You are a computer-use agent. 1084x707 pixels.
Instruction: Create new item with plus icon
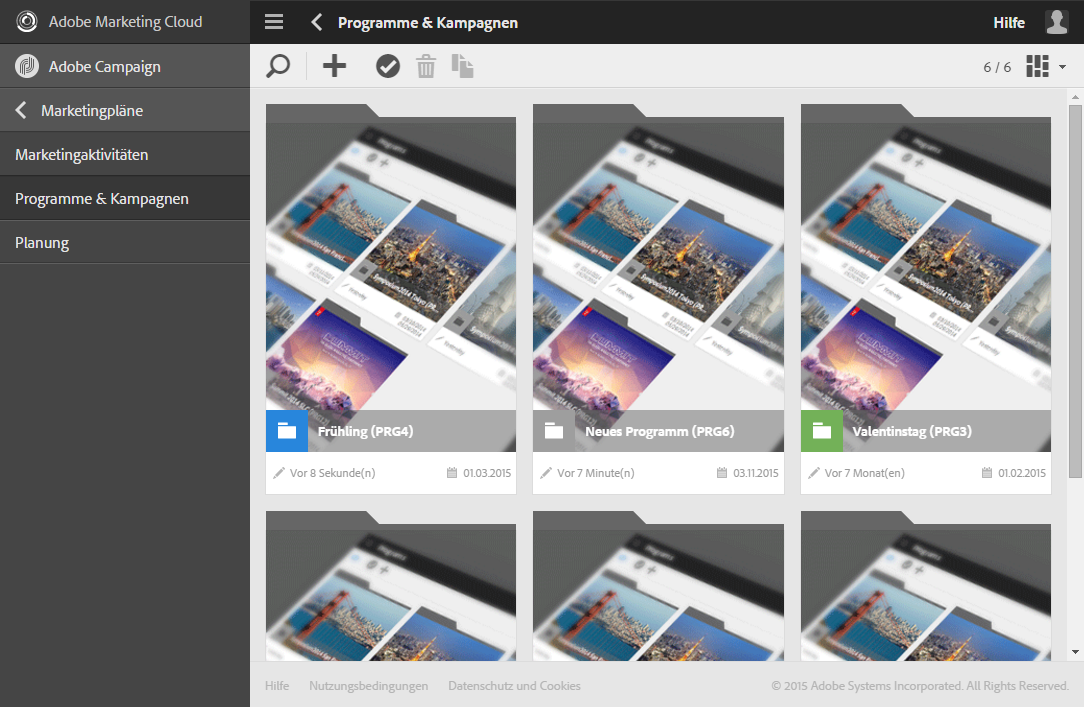tap(334, 66)
